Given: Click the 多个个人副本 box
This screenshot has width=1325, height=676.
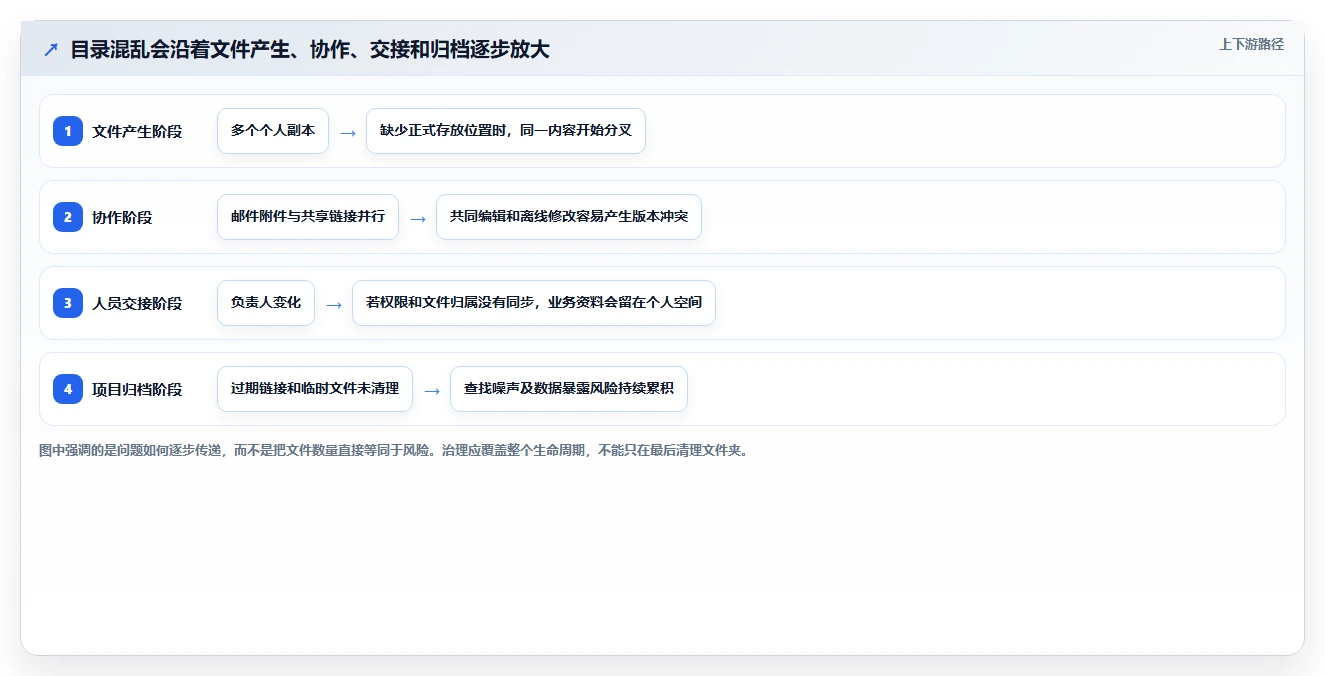Looking at the screenshot, I should 273,131.
